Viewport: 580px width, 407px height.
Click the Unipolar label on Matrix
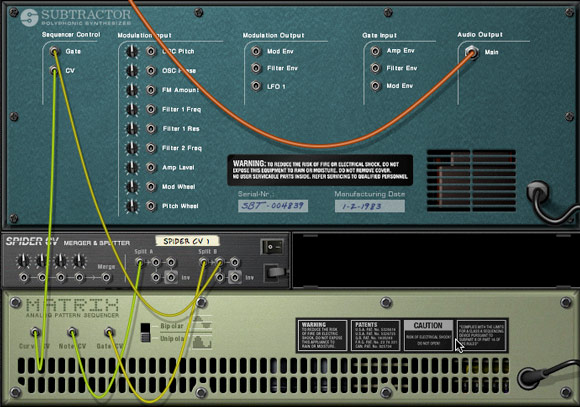[x=172, y=339]
